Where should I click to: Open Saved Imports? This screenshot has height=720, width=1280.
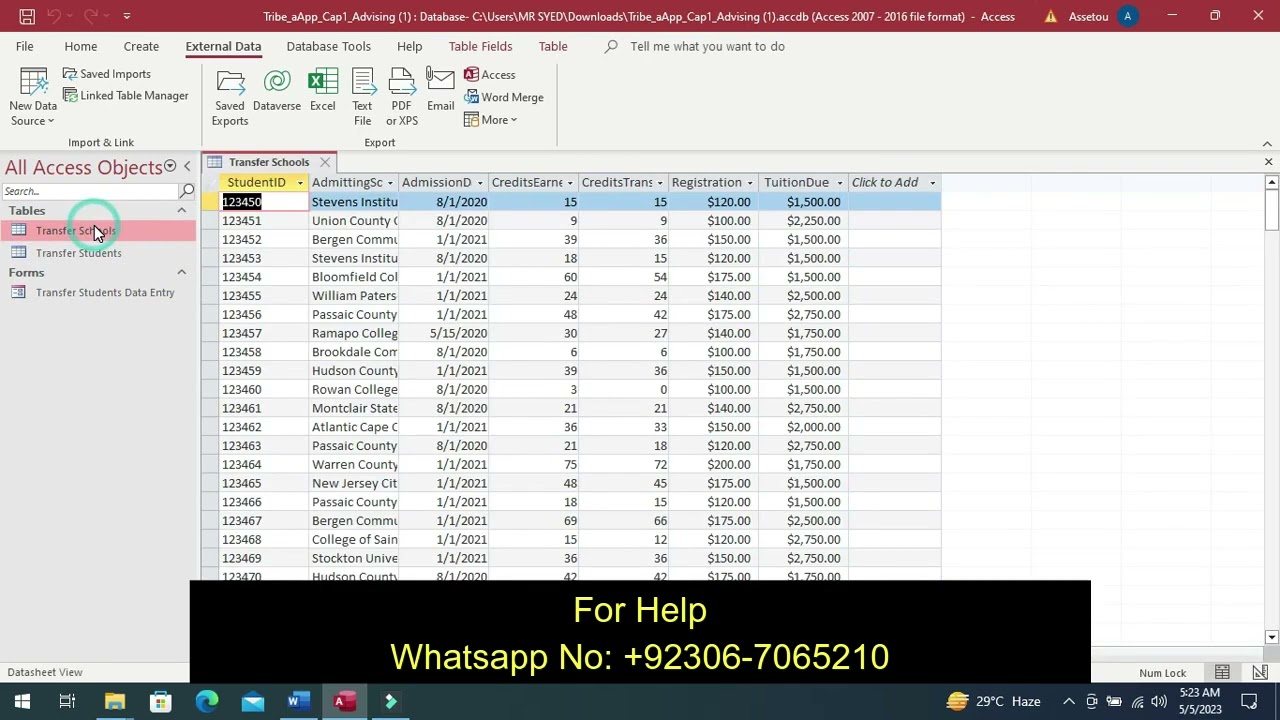tap(106, 74)
